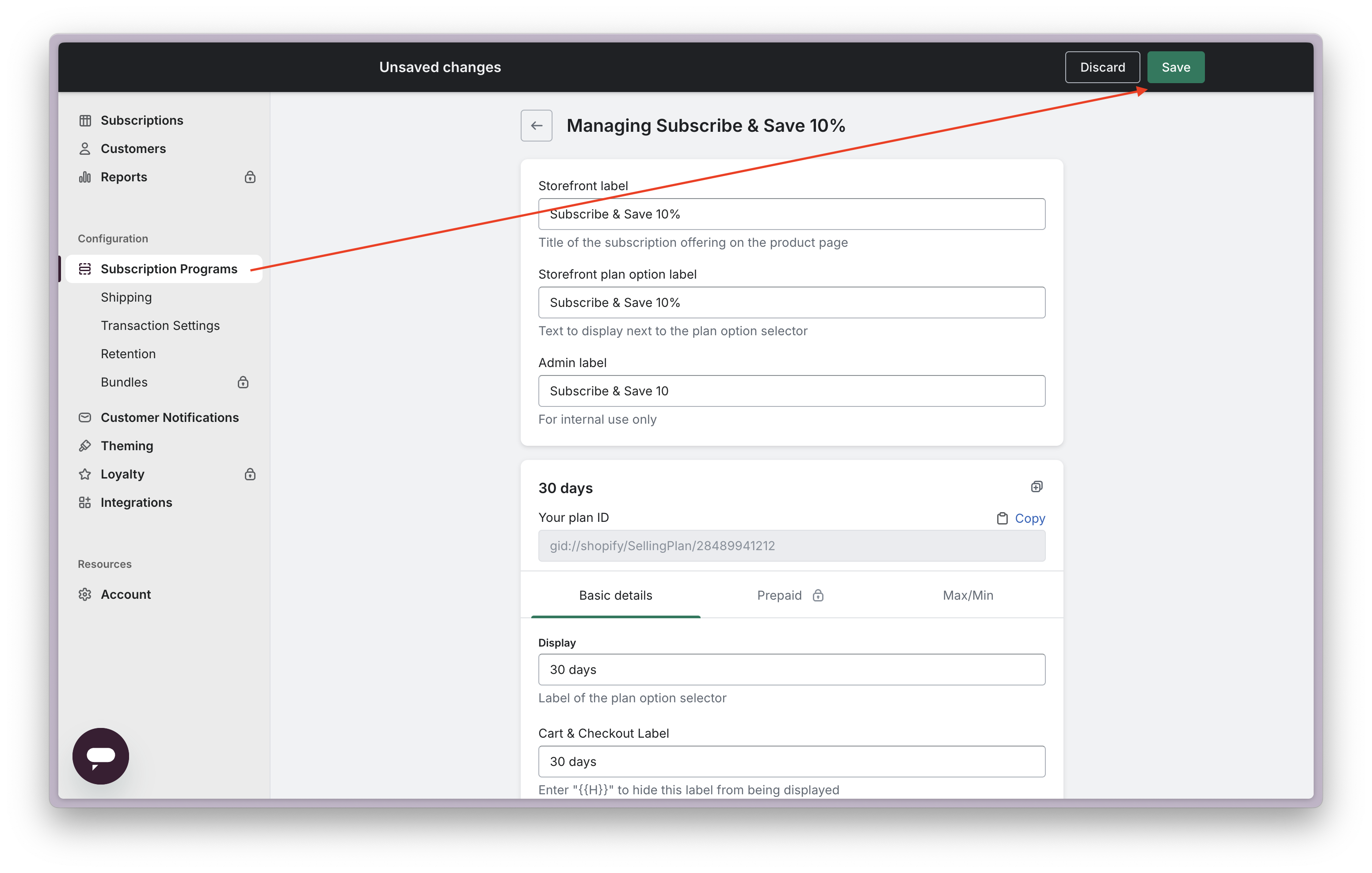1372x873 pixels.
Task: Click the lock icon next to Bundles
Action: [x=243, y=382]
